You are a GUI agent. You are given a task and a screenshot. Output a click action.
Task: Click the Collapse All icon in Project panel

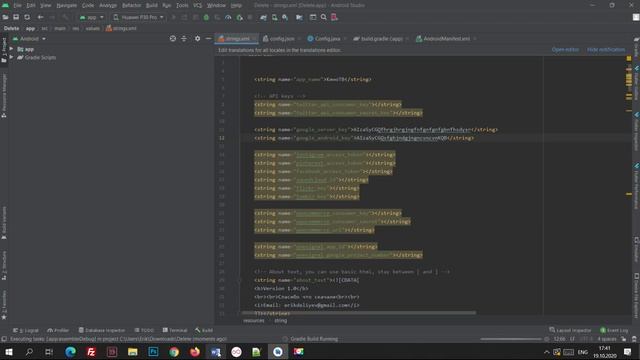[184, 38]
